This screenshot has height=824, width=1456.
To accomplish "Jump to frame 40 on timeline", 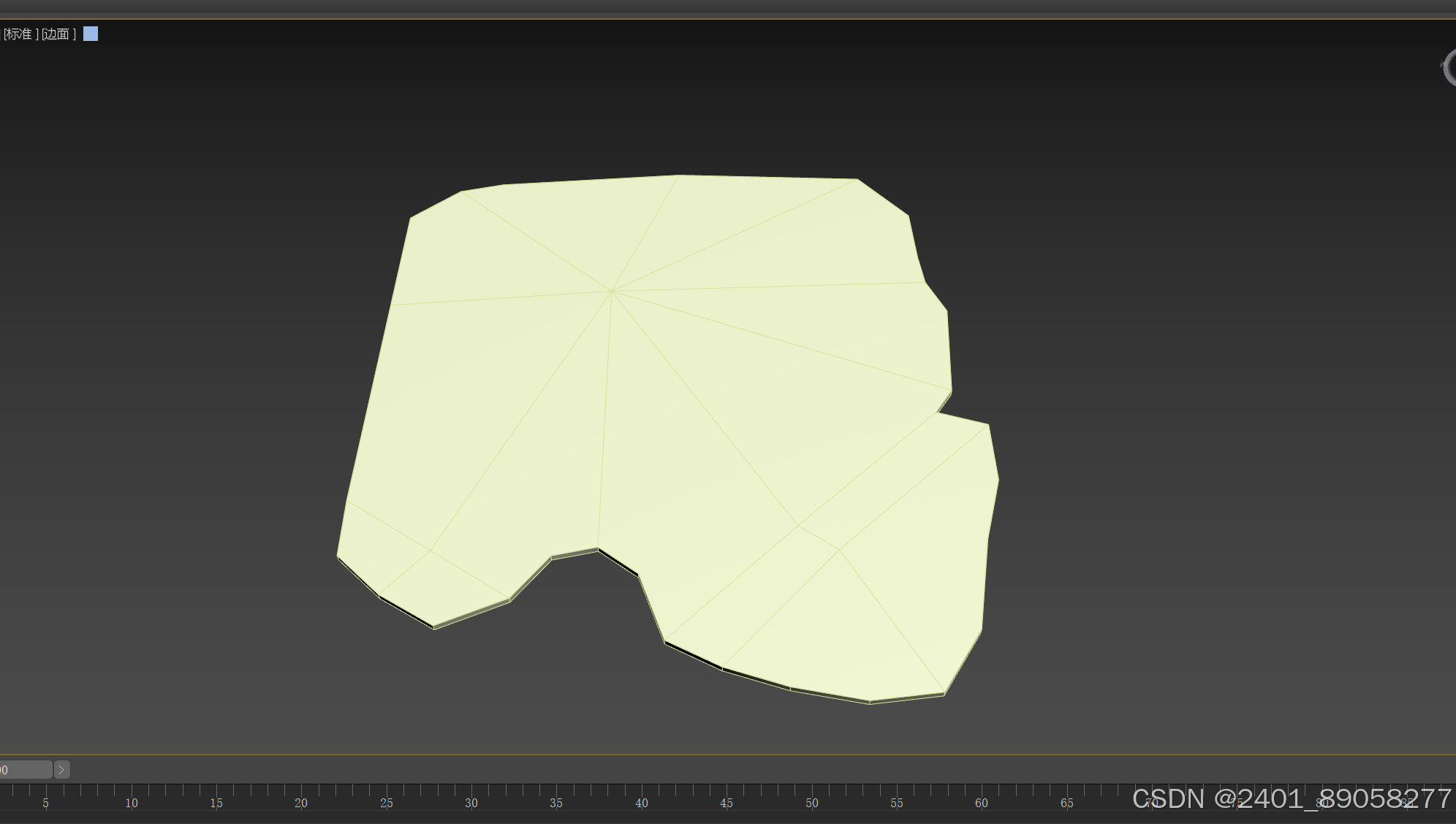I will (x=641, y=802).
